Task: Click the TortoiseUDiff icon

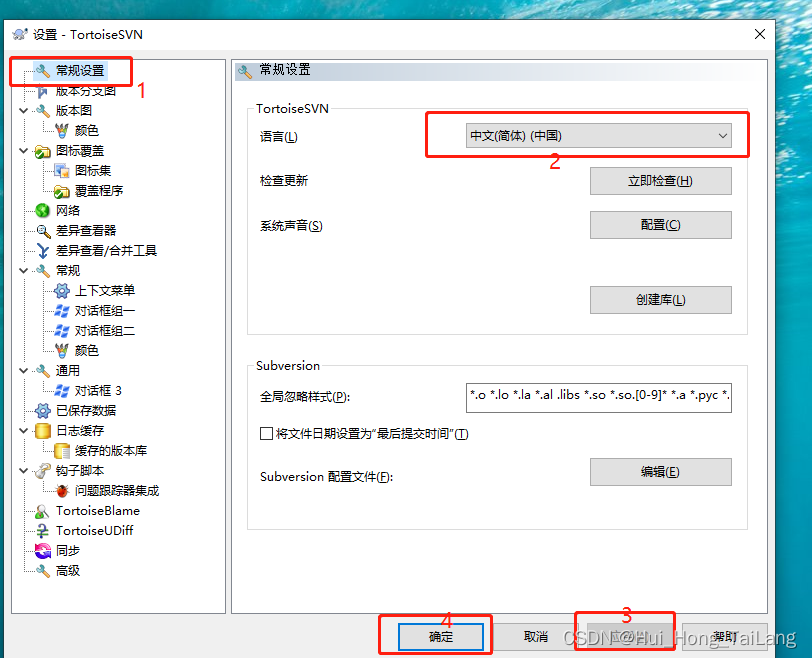Action: pos(42,531)
